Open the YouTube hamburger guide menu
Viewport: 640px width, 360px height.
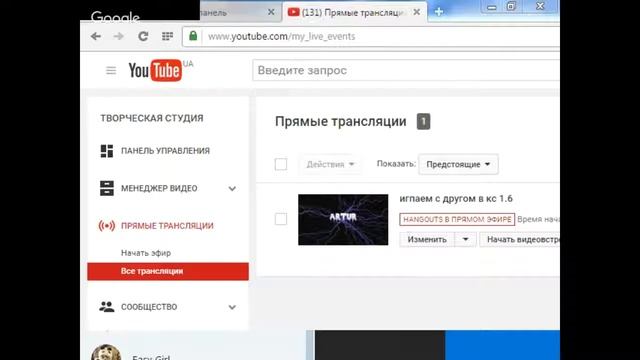point(111,71)
